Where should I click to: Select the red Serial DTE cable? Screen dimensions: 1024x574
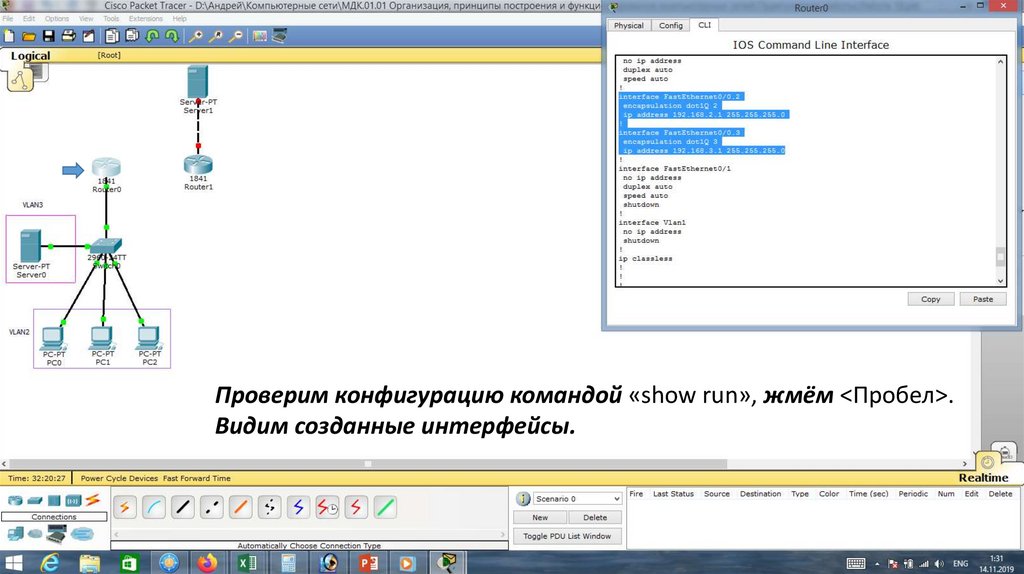click(356, 507)
